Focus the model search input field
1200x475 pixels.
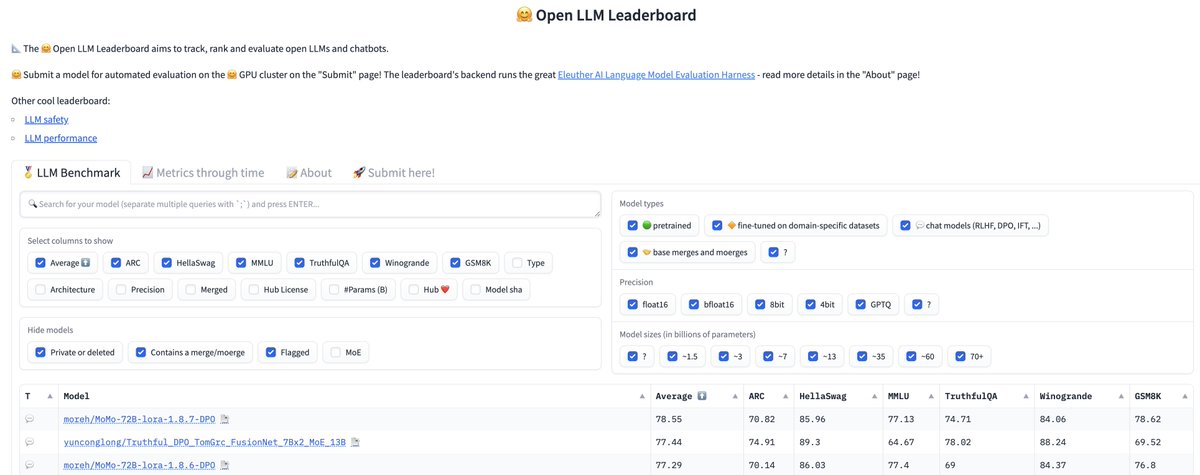point(310,204)
